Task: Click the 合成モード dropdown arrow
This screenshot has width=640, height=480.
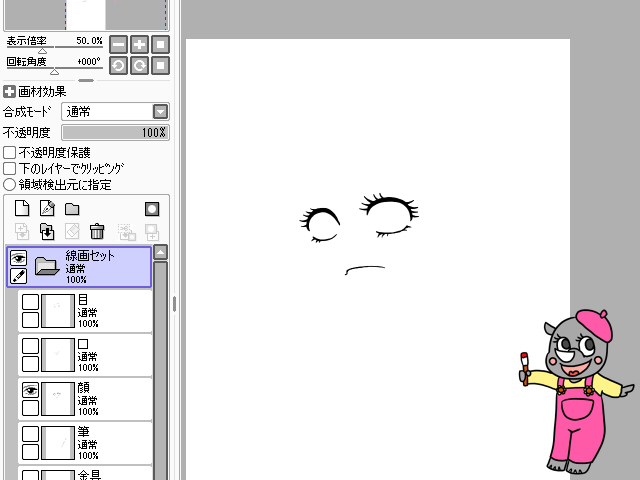Action: 160,111
